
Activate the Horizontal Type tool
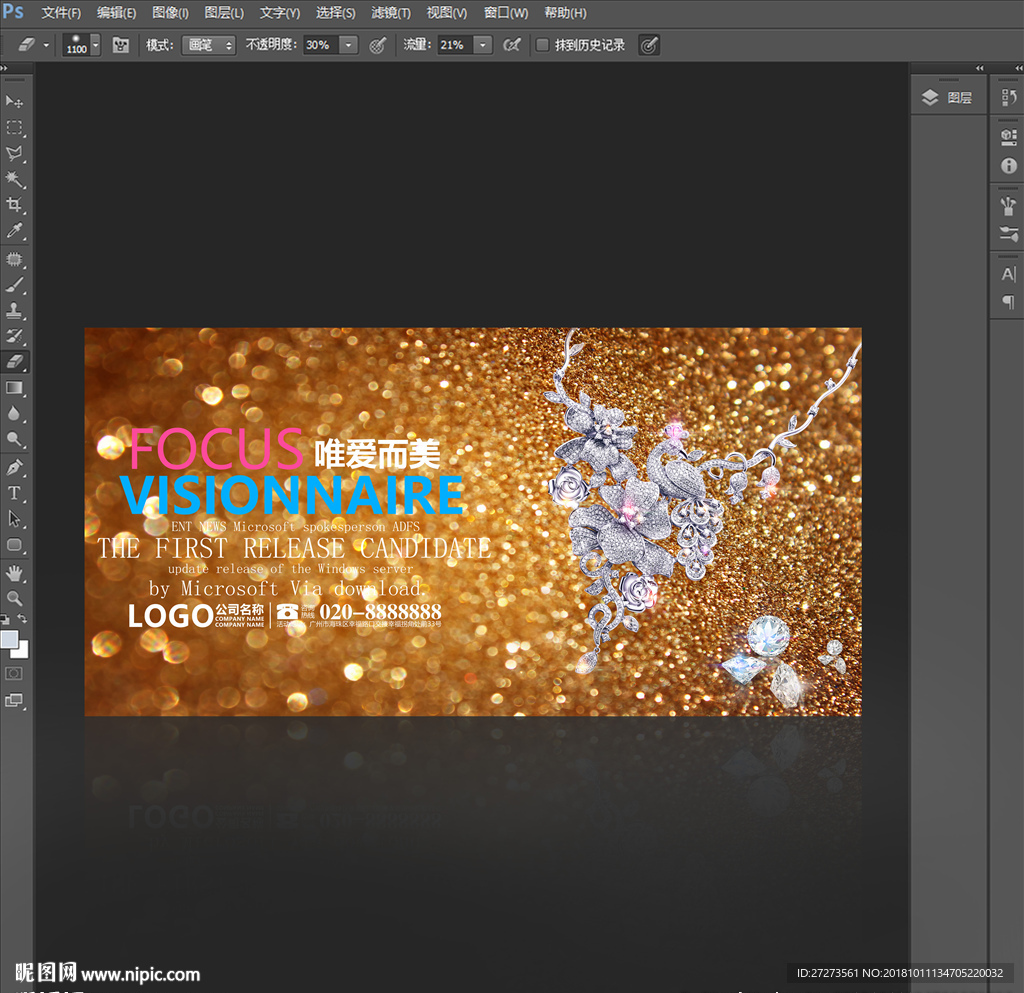point(14,493)
